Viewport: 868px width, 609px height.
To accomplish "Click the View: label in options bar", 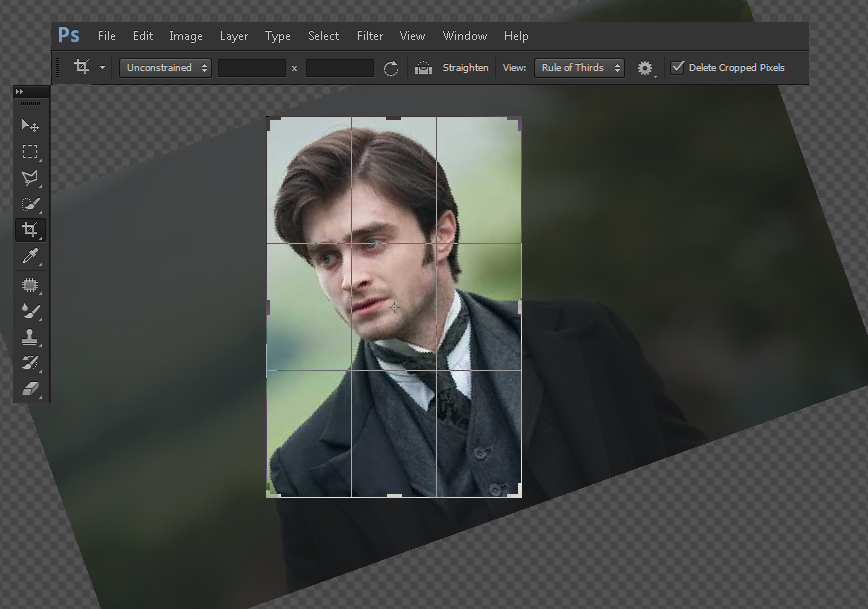I will (514, 68).
